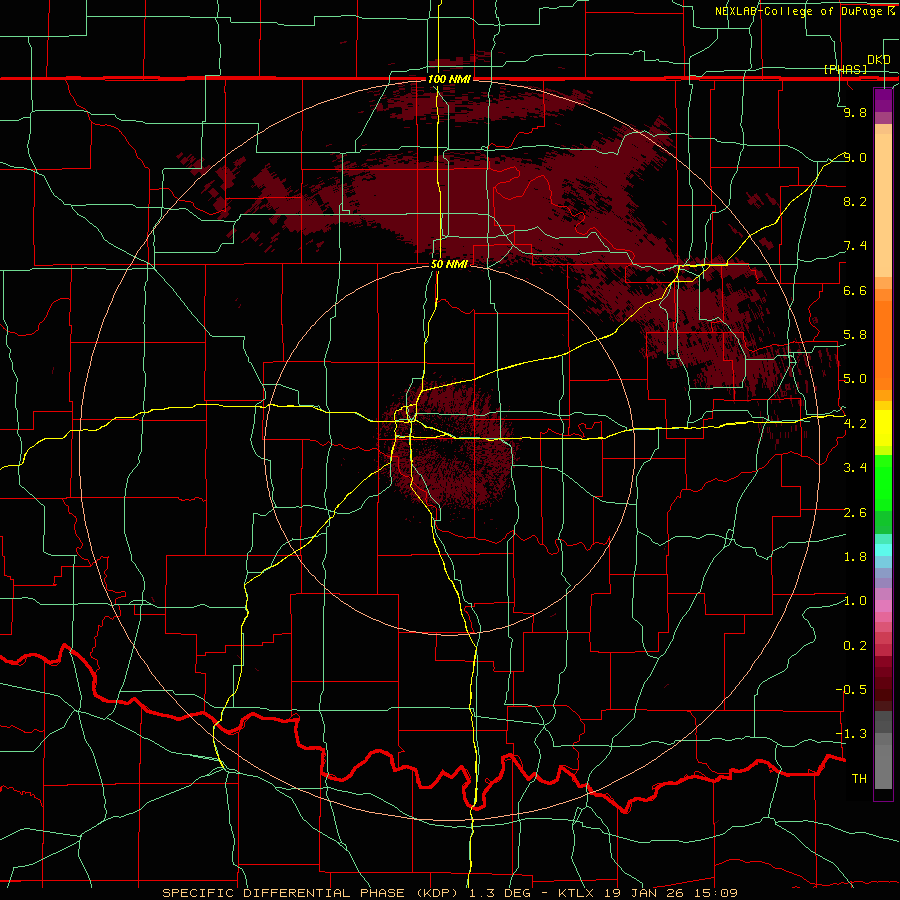900x900 pixels.
Task: Pick the dark maroon band near the -0.5 label
Action: click(x=883, y=684)
